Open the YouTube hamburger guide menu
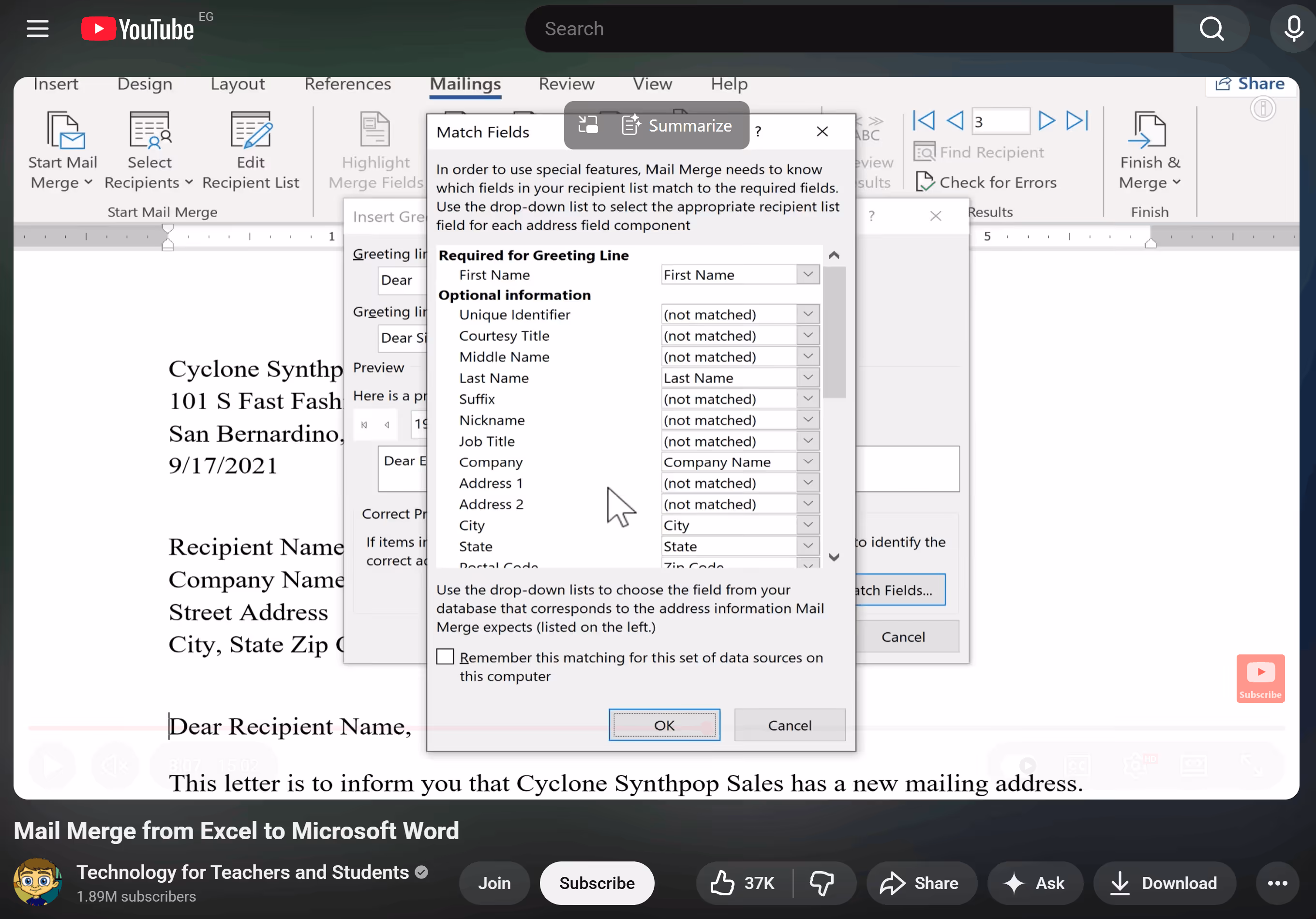Screen dimensions: 1316x919 click(38, 29)
